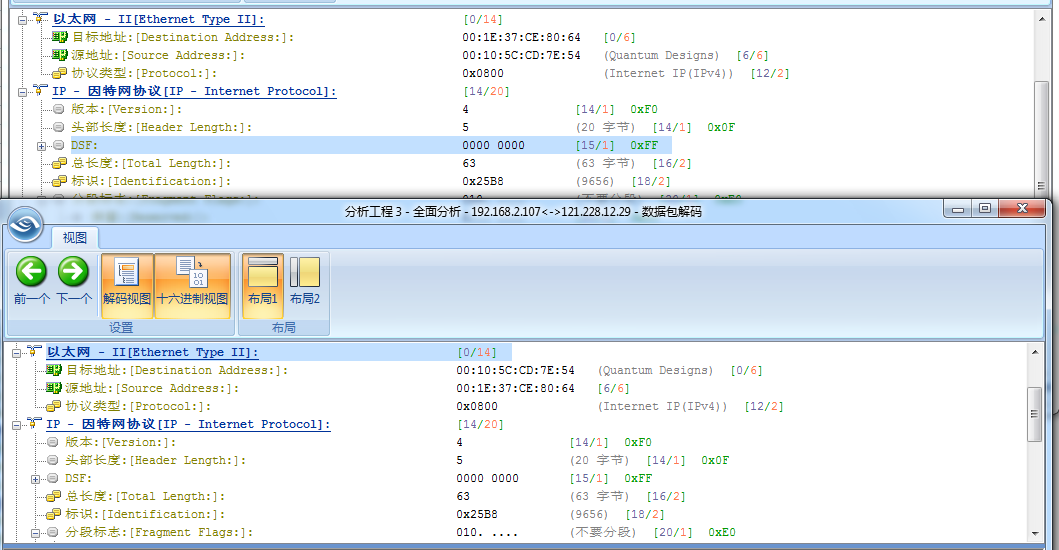Click Ethernet protocol icon in front window
The image size is (1059, 550).
(x=34, y=351)
